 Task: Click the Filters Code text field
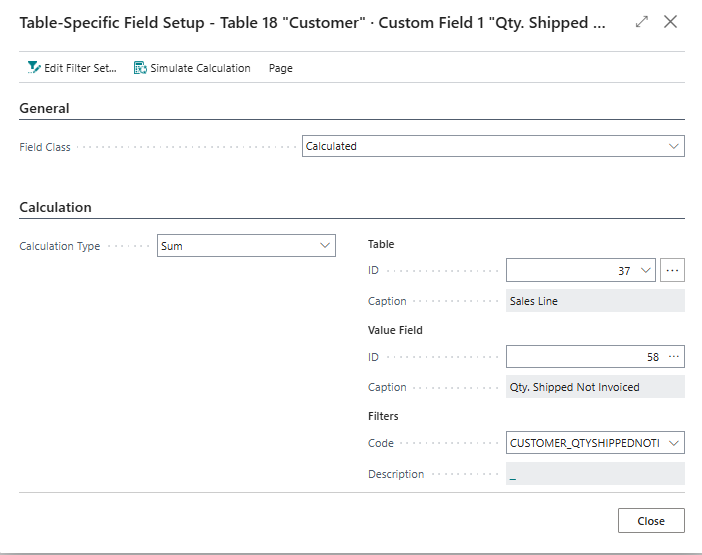click(x=584, y=443)
